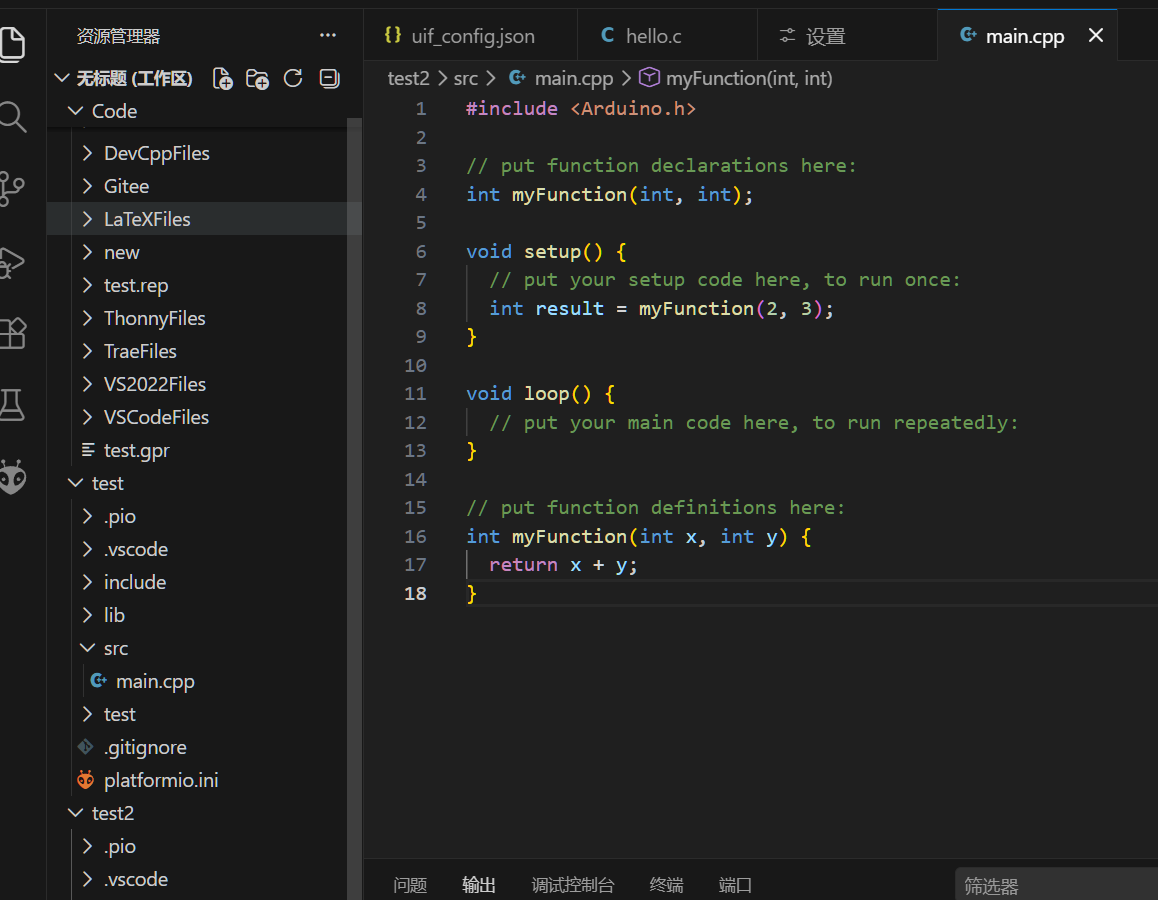Click the explorer vertical scrollbar
Image resolution: width=1158 pixels, height=900 pixels.
point(354,509)
